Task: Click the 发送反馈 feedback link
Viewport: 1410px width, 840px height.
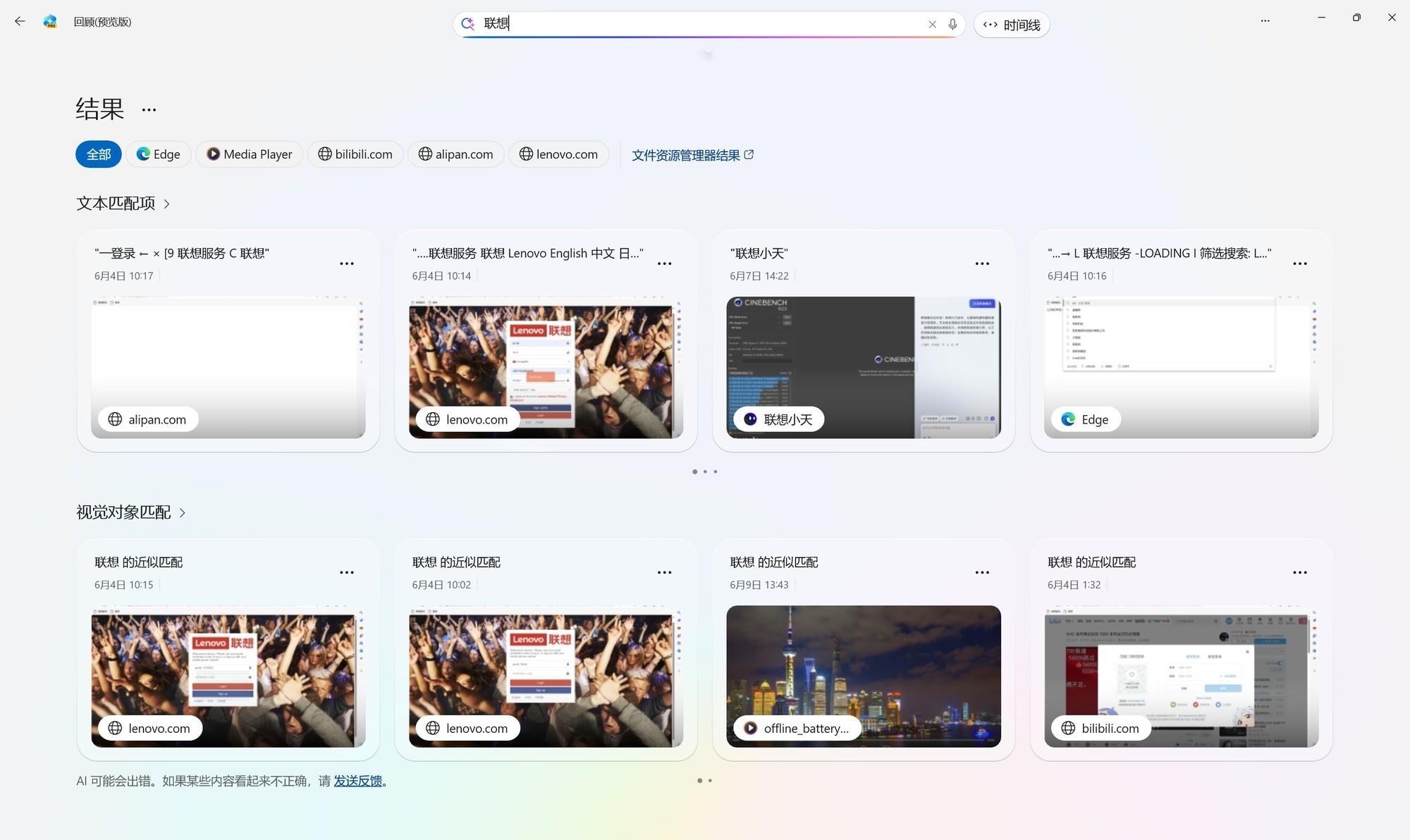Action: coord(357,781)
